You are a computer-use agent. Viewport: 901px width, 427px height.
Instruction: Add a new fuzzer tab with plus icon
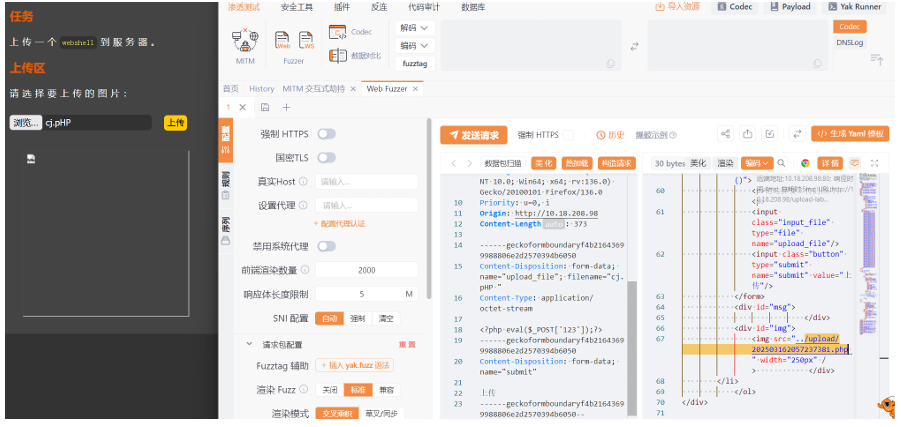coord(286,107)
